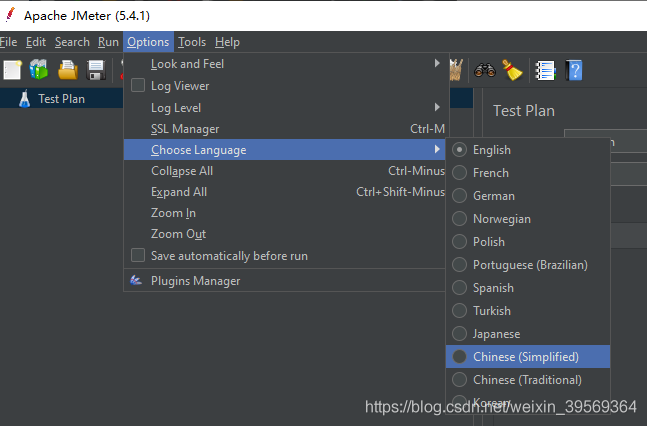Open the Tools menu
This screenshot has height=426, width=647.
192,42
